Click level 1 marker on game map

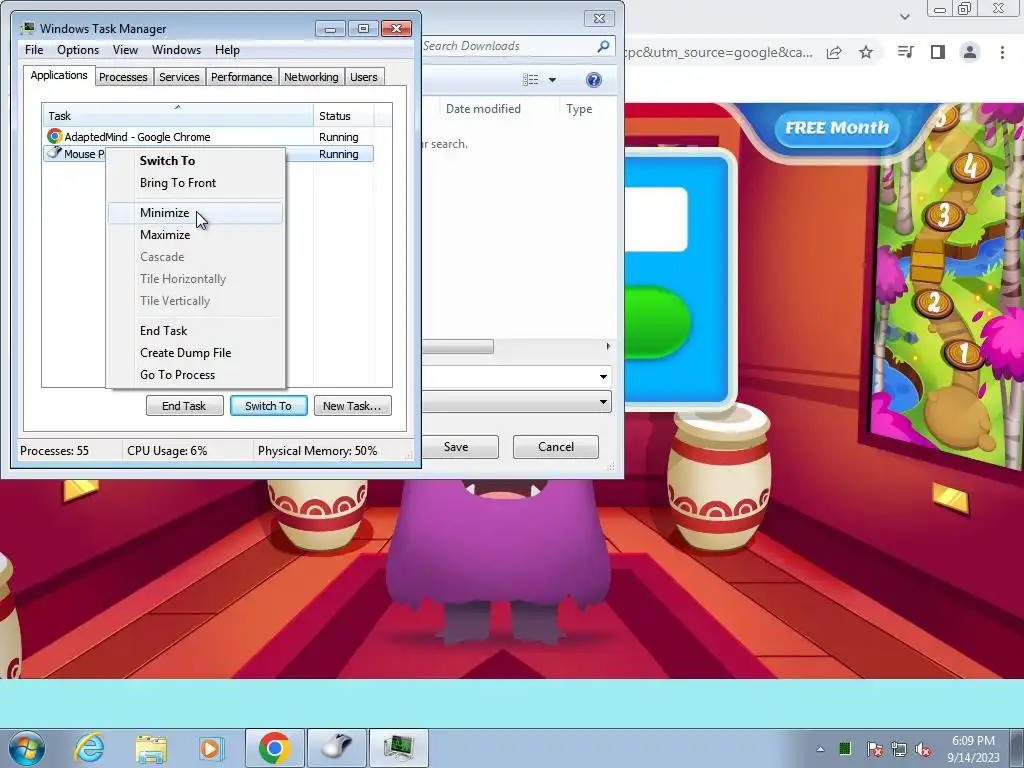964,353
